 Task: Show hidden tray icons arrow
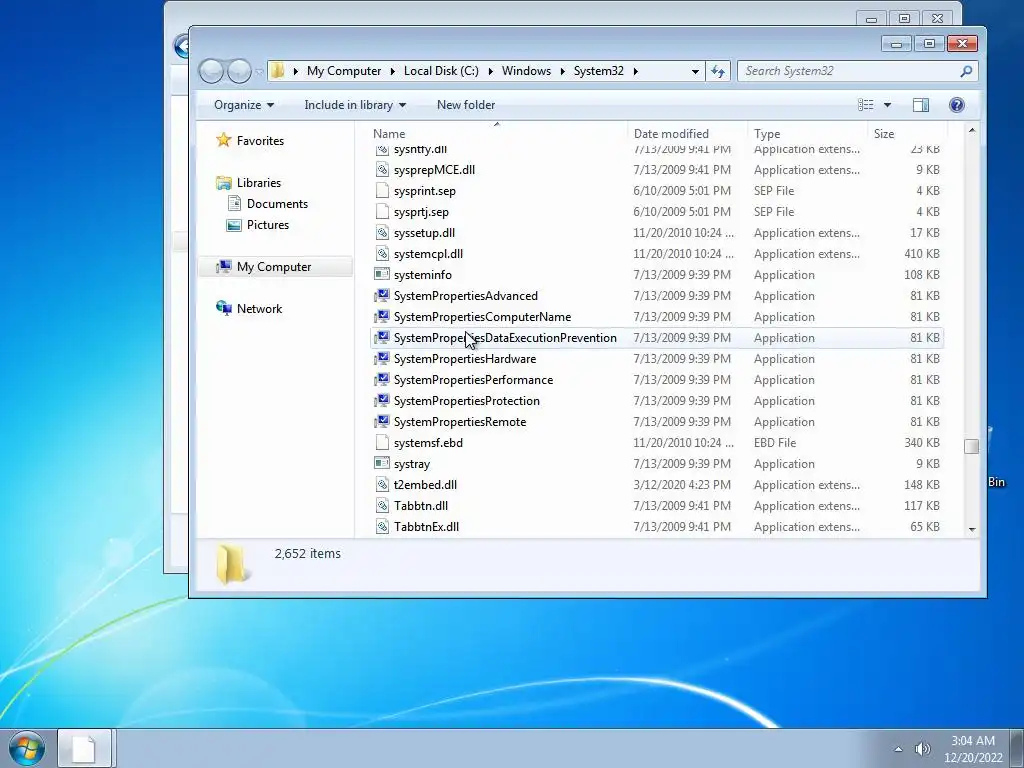click(898, 749)
